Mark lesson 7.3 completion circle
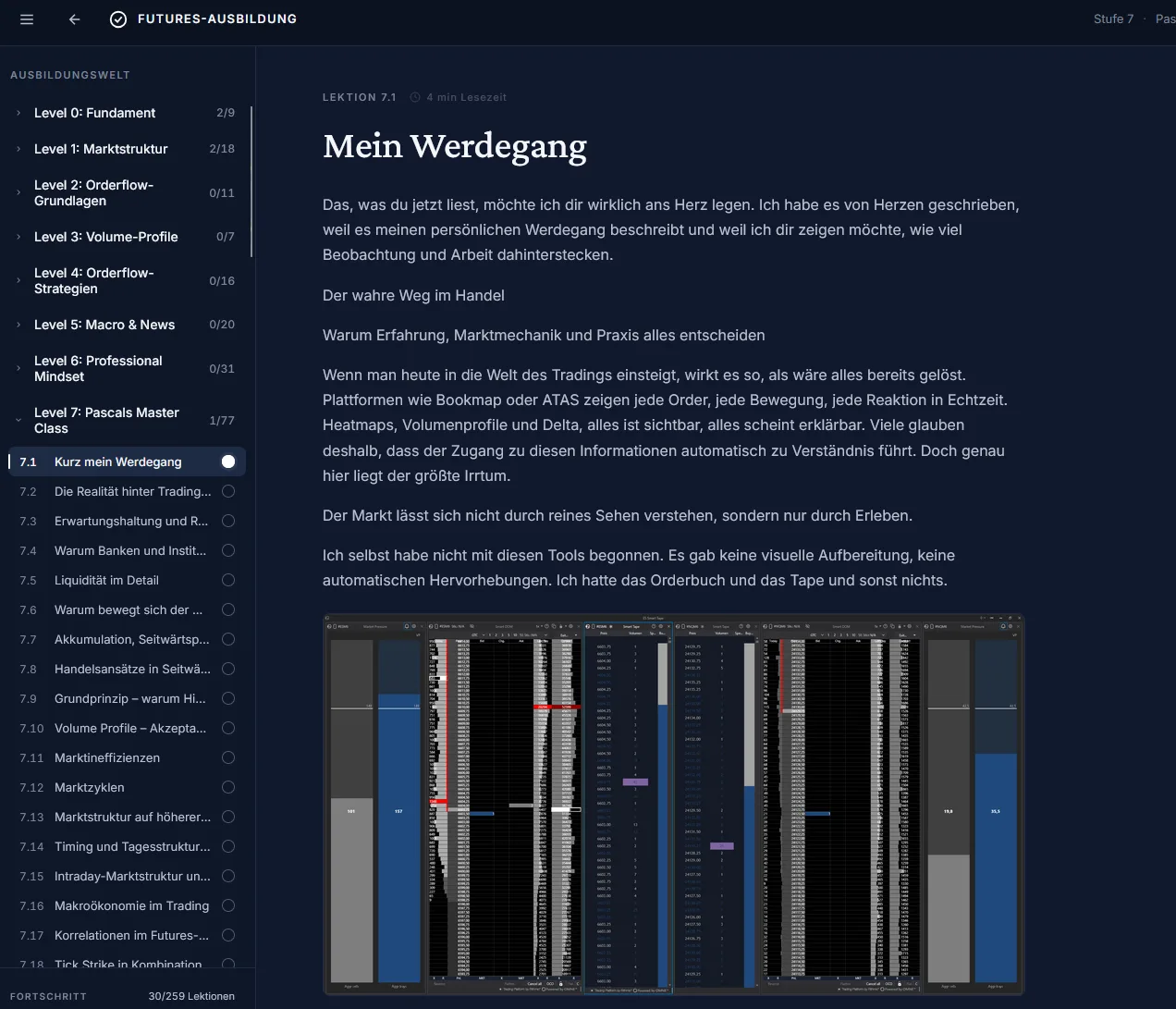The width and height of the screenshot is (1176, 1009). click(x=228, y=521)
